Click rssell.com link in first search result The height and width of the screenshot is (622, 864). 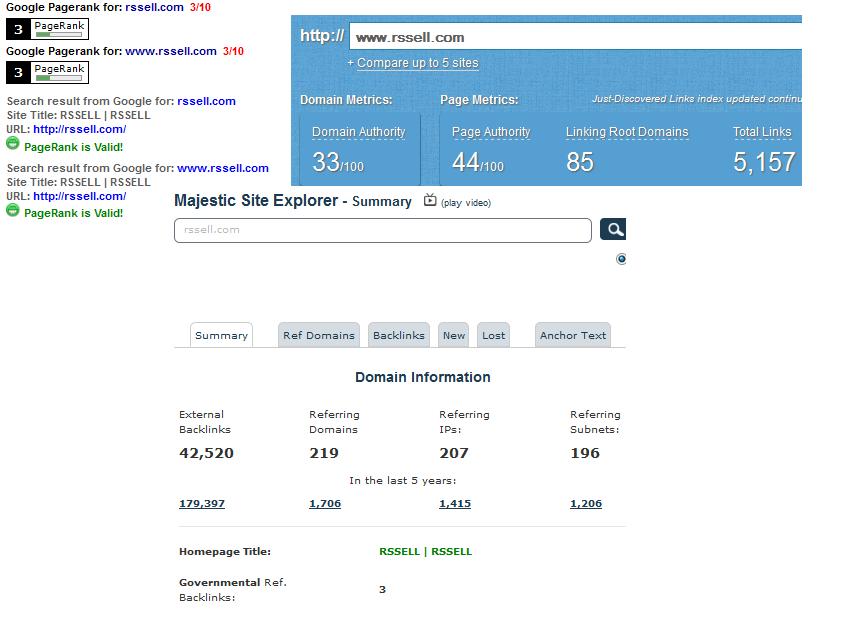pyautogui.click(x=207, y=101)
